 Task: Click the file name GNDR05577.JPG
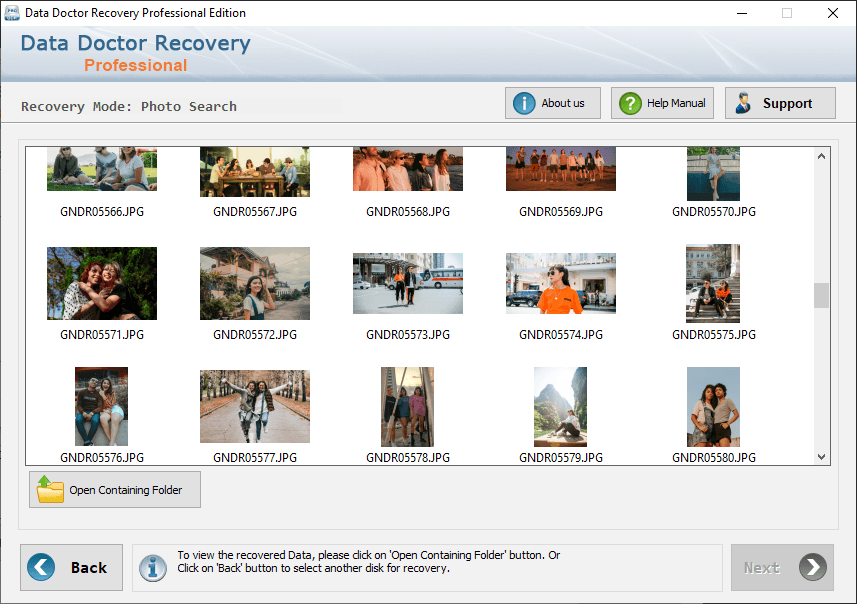(255, 458)
